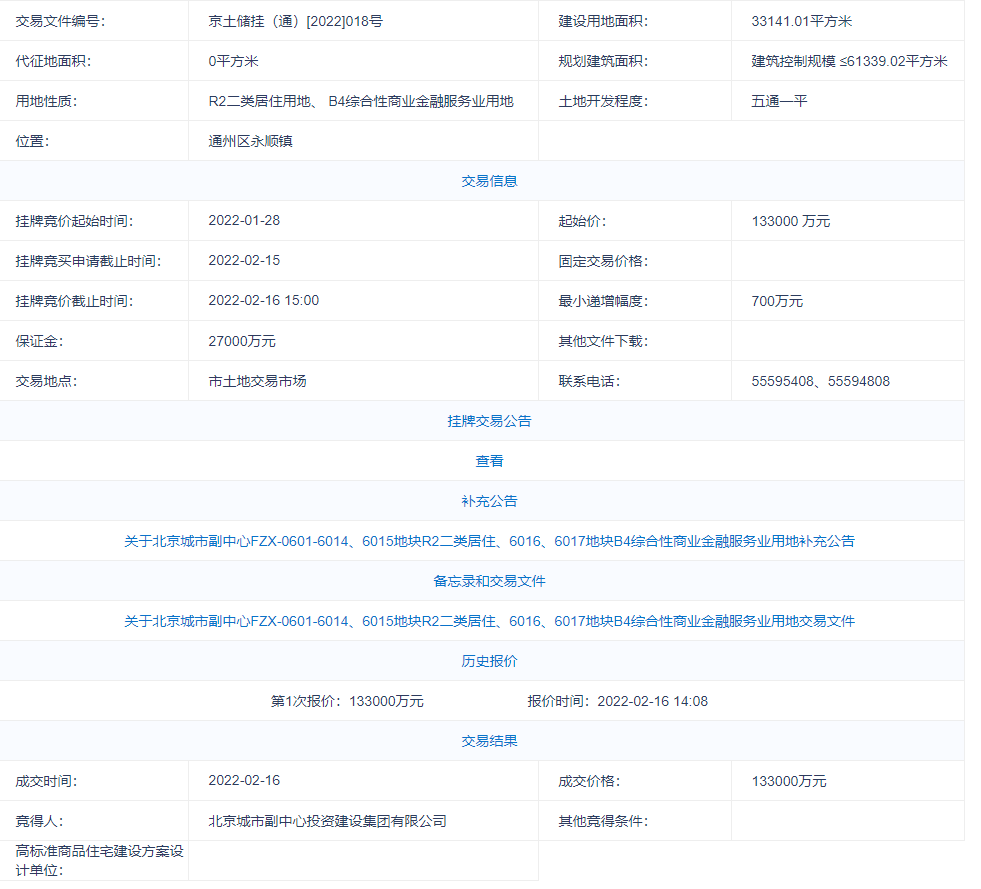This screenshot has height=889, width=981.
Task: Click the 土地开发程度 label
Action: coord(603,101)
